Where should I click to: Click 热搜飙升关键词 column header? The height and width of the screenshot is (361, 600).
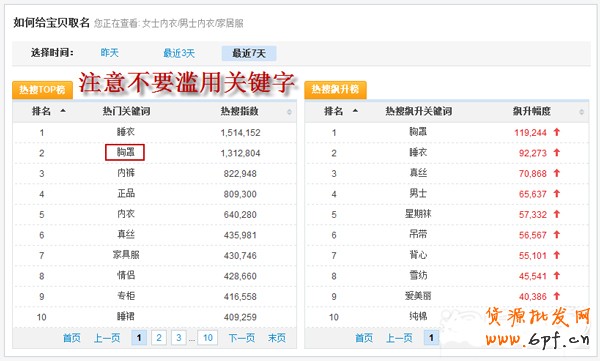pos(419,111)
